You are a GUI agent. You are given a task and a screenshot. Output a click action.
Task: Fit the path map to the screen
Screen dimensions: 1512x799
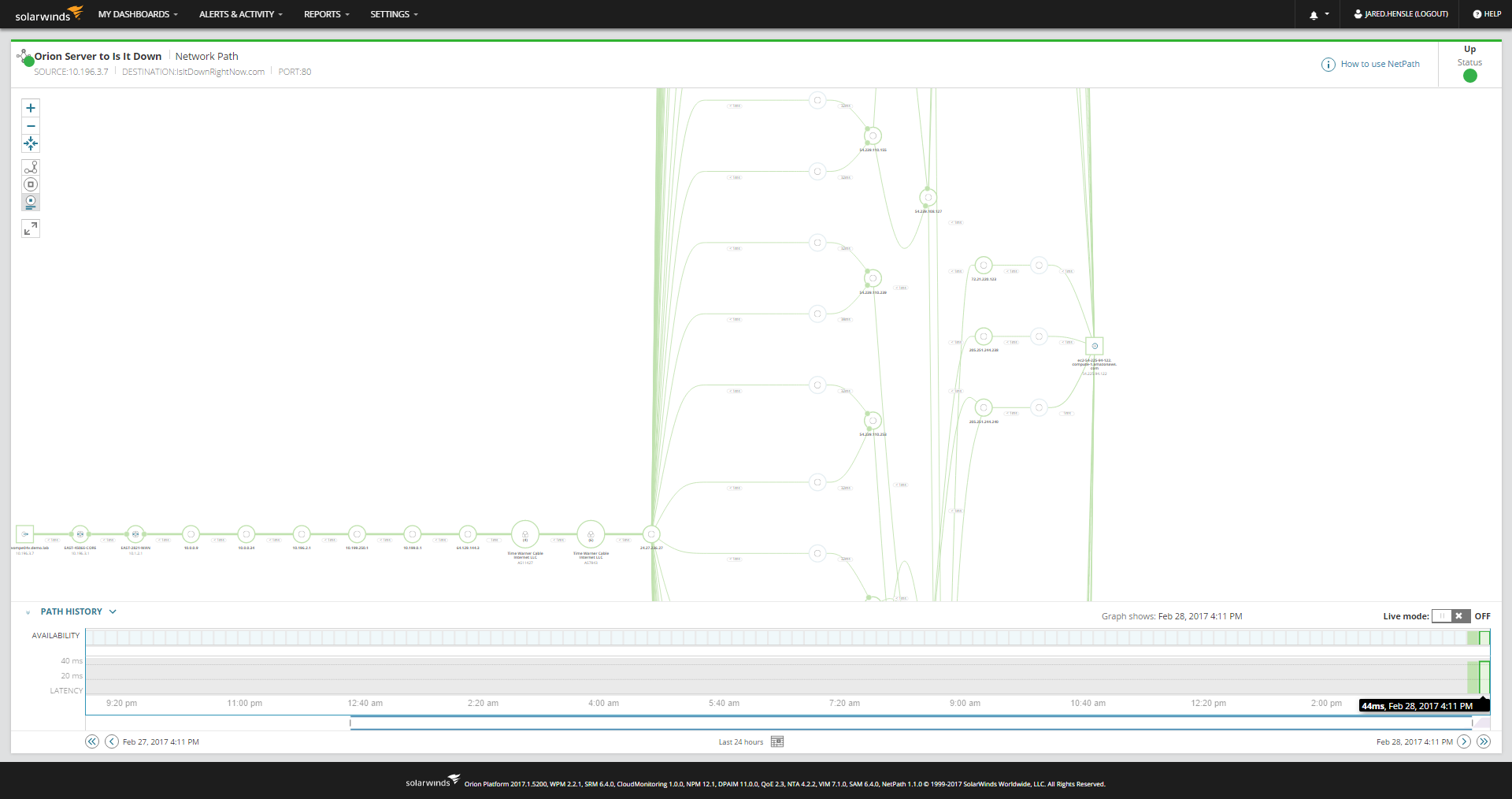31,143
